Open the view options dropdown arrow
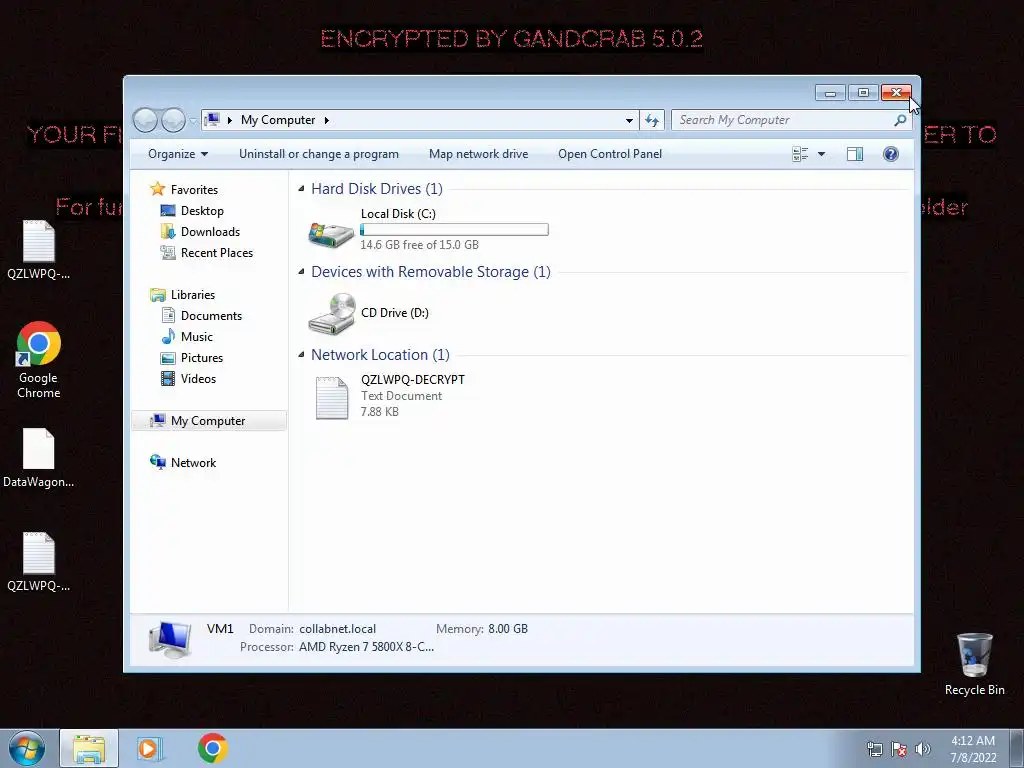The width and height of the screenshot is (1024, 768). coord(822,154)
